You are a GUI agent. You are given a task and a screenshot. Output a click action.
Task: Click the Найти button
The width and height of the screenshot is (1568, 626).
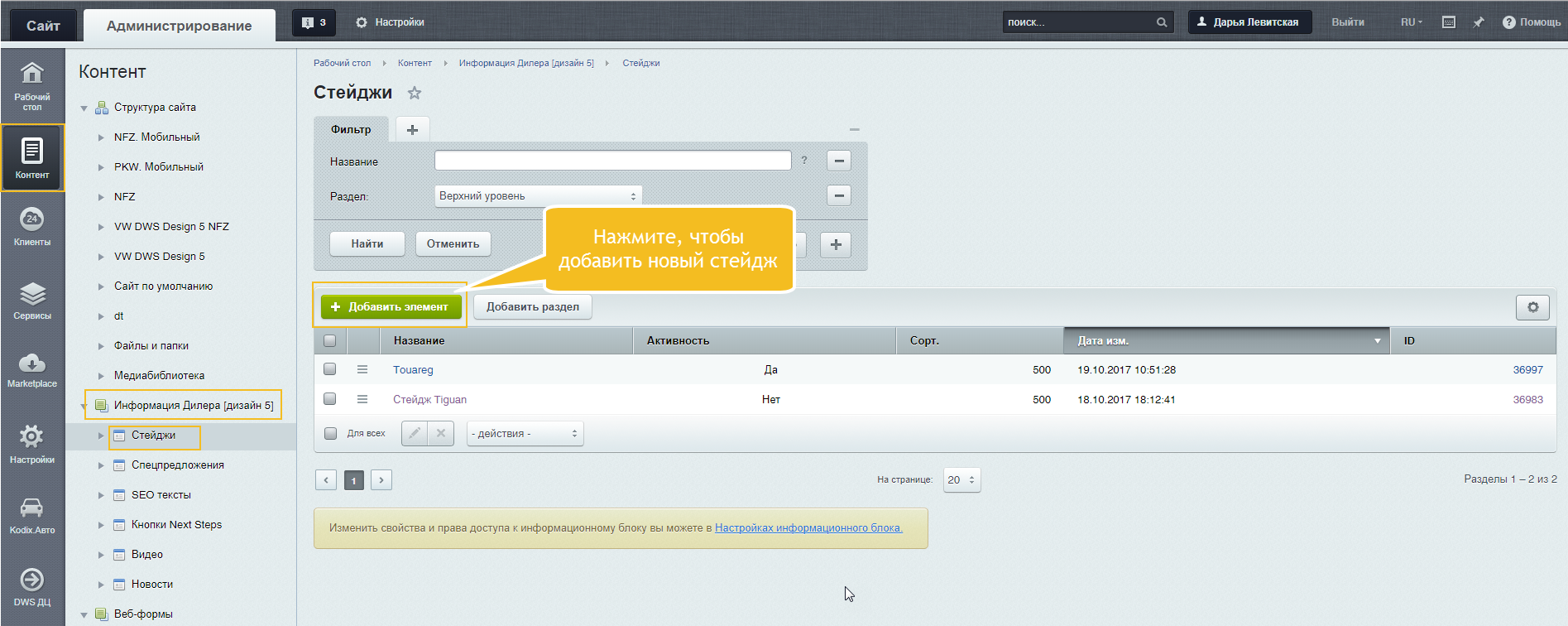[x=367, y=243]
